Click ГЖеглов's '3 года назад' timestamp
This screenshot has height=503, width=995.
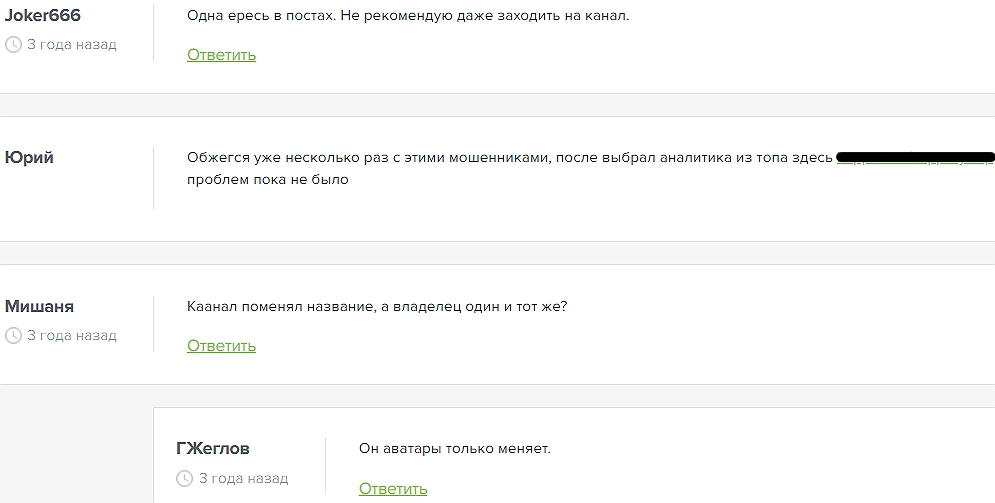point(244,478)
